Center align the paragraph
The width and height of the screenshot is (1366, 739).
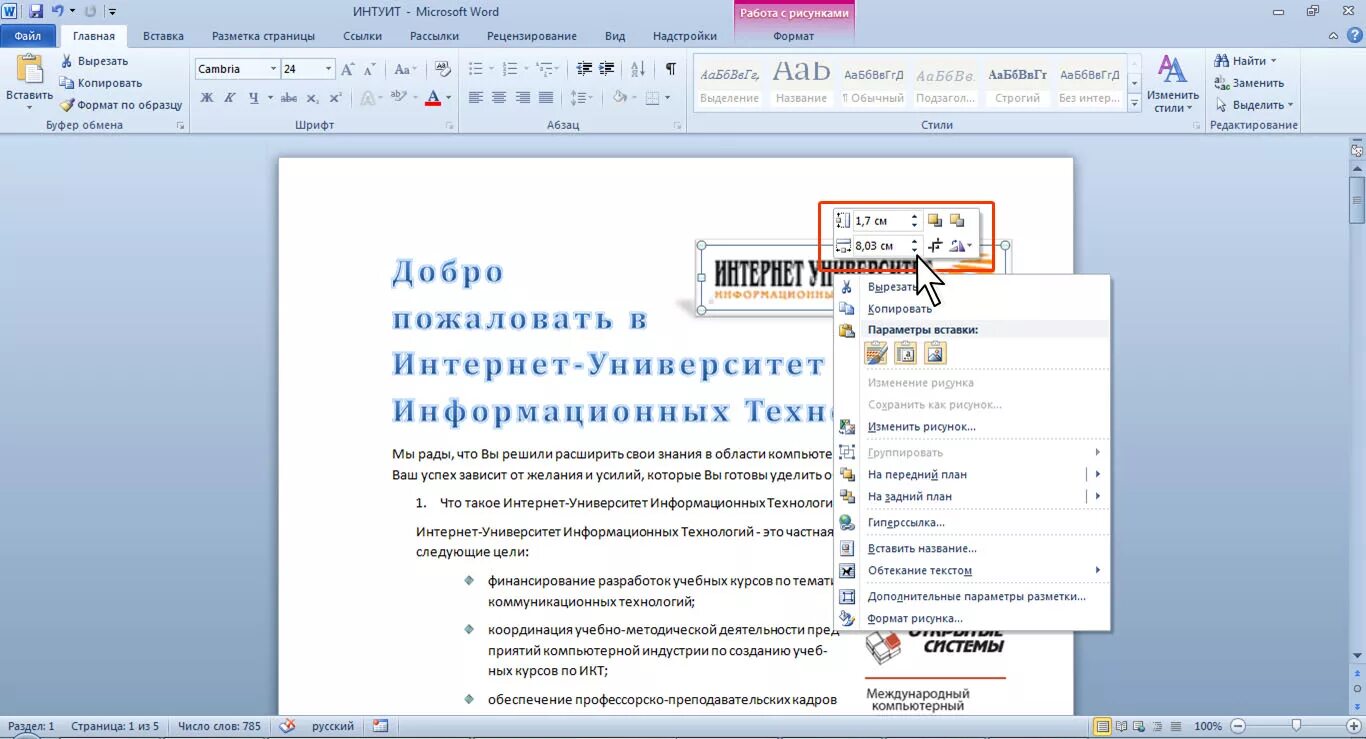499,98
